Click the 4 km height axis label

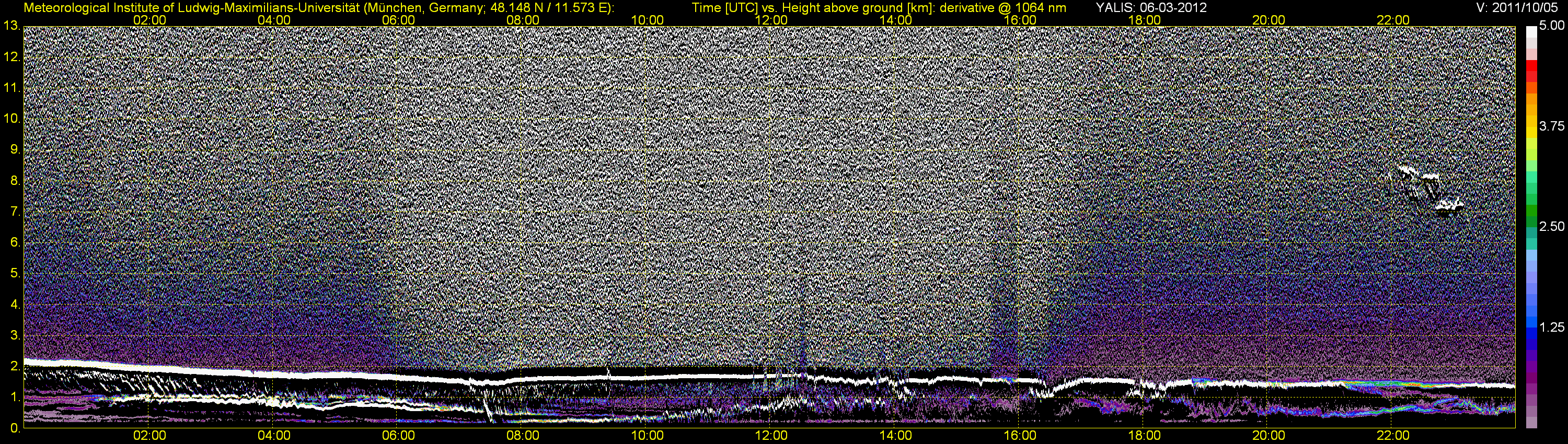[x=15, y=305]
